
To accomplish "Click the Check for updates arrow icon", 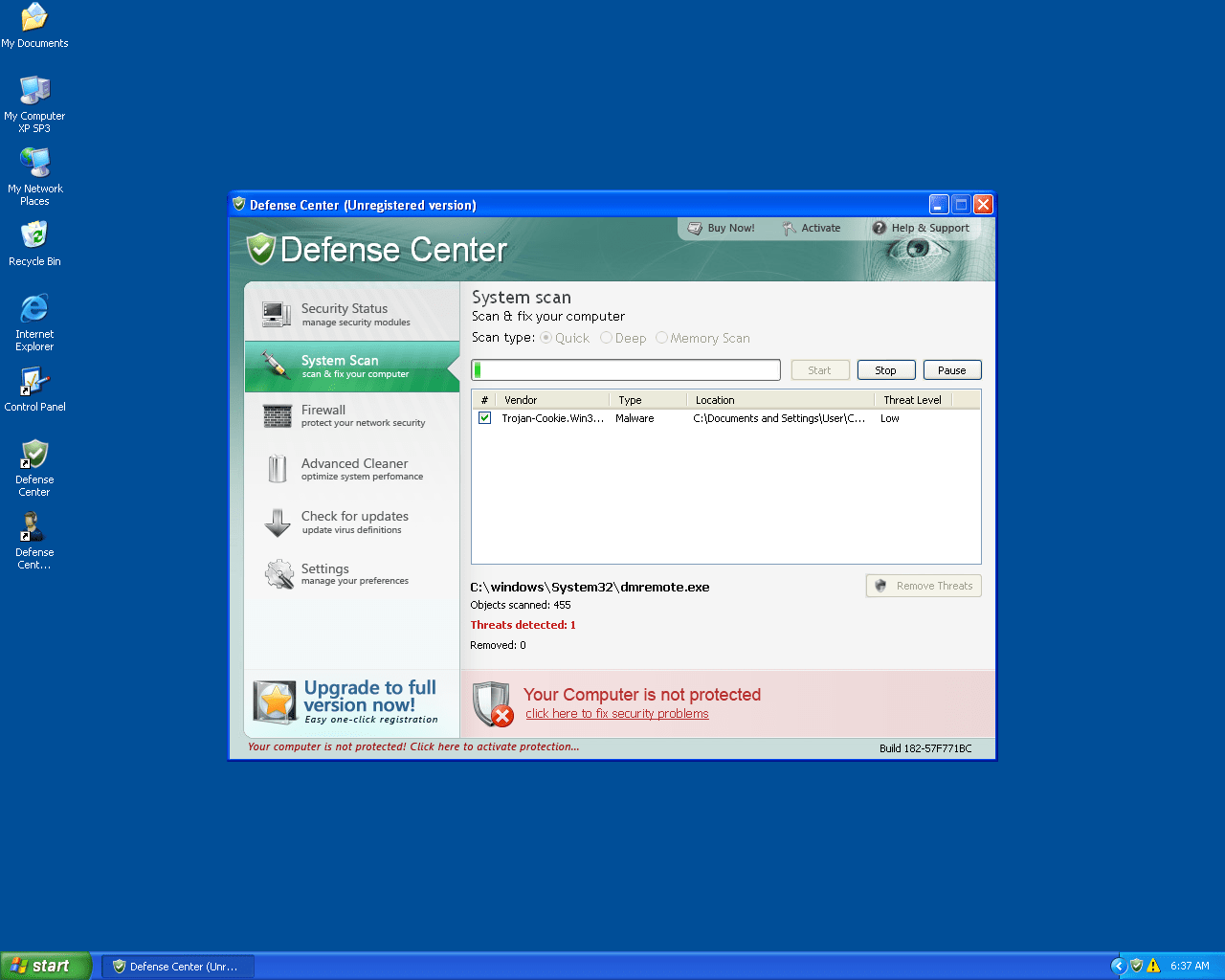I will click(x=277, y=523).
